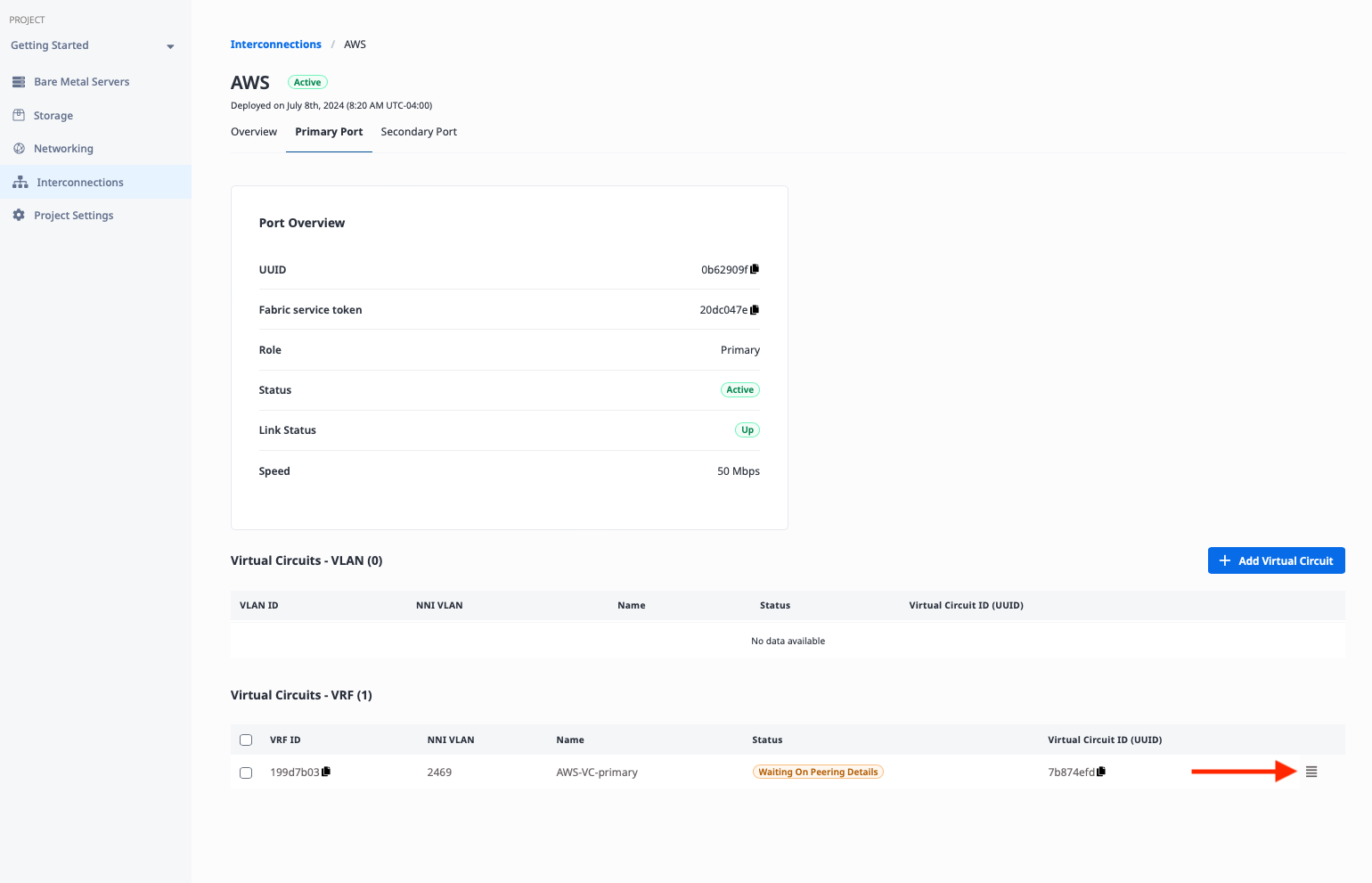This screenshot has height=883, width=1372.
Task: Check the AWS-VC-primary row checkbox
Action: click(246, 773)
